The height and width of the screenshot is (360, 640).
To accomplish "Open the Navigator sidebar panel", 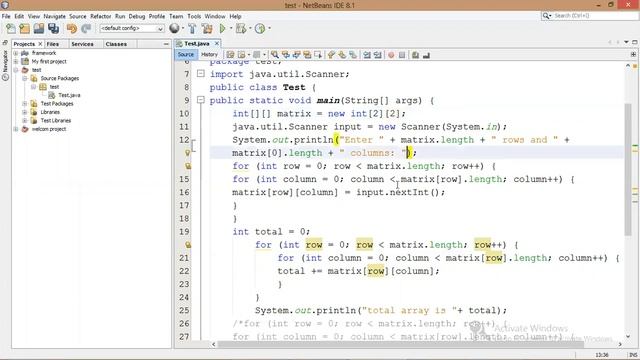I will click(x=5, y=65).
